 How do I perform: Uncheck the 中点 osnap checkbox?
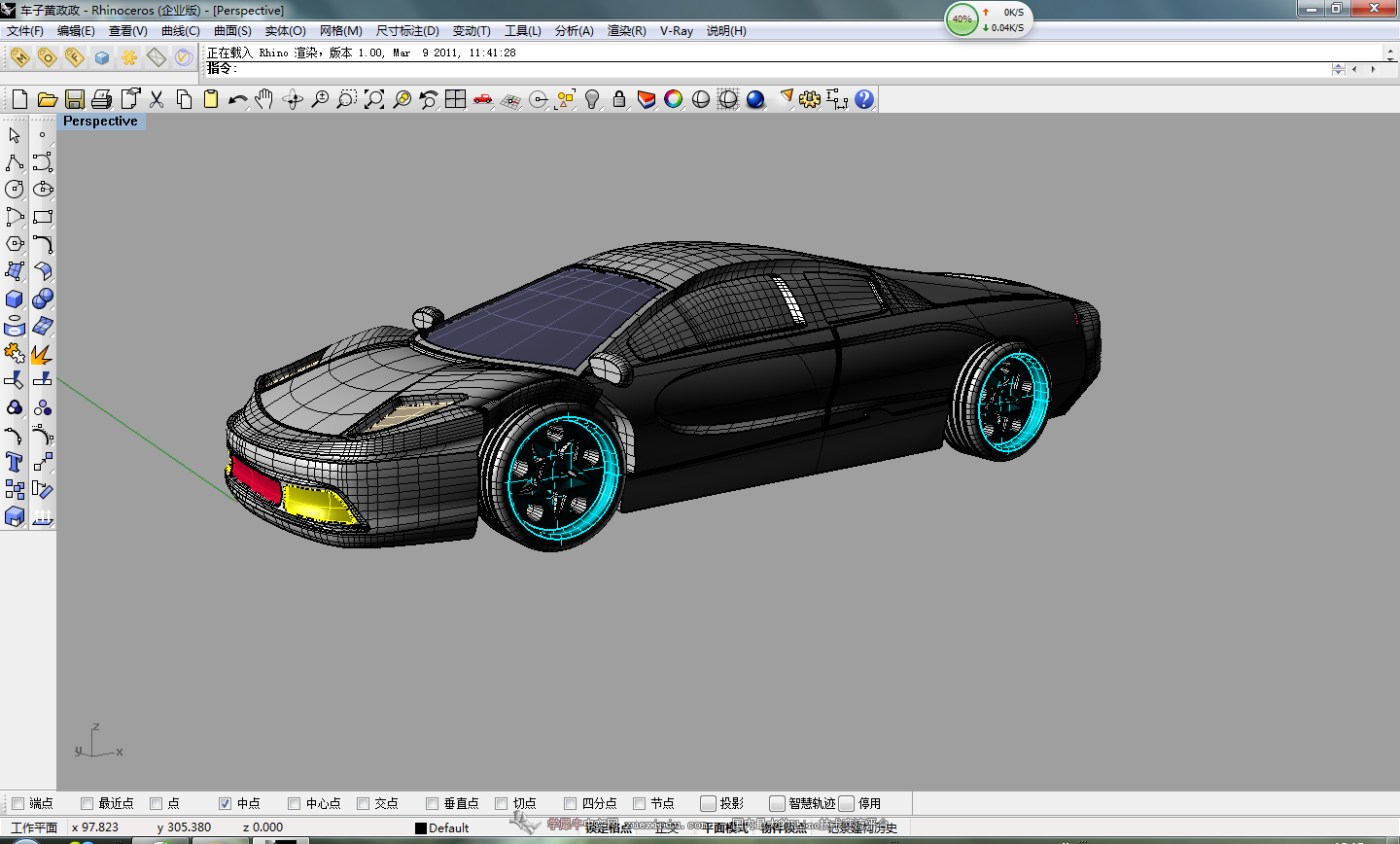coord(225,803)
